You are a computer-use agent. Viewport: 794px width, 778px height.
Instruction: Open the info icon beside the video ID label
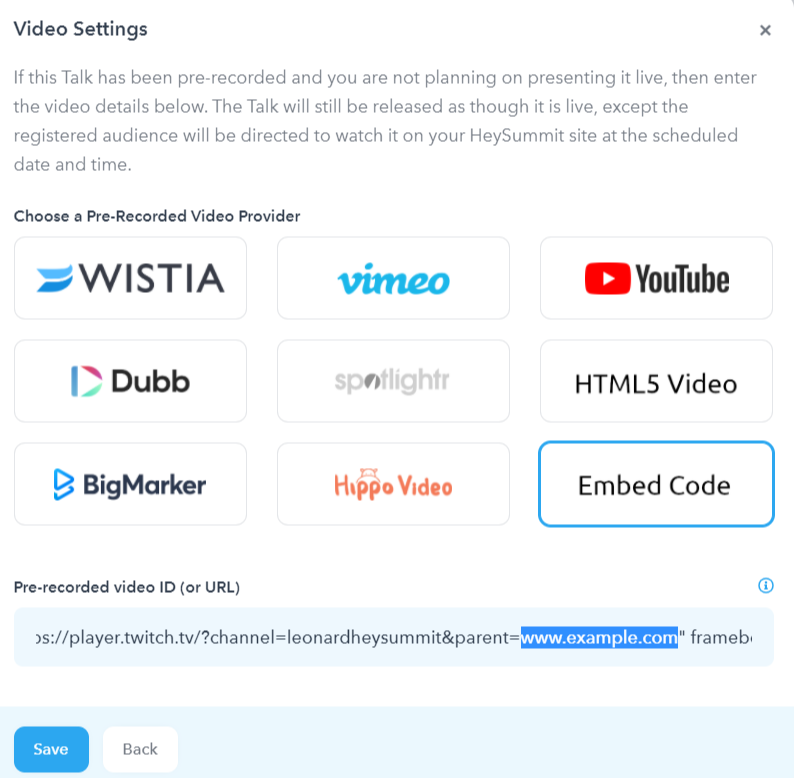pyautogui.click(x=766, y=586)
